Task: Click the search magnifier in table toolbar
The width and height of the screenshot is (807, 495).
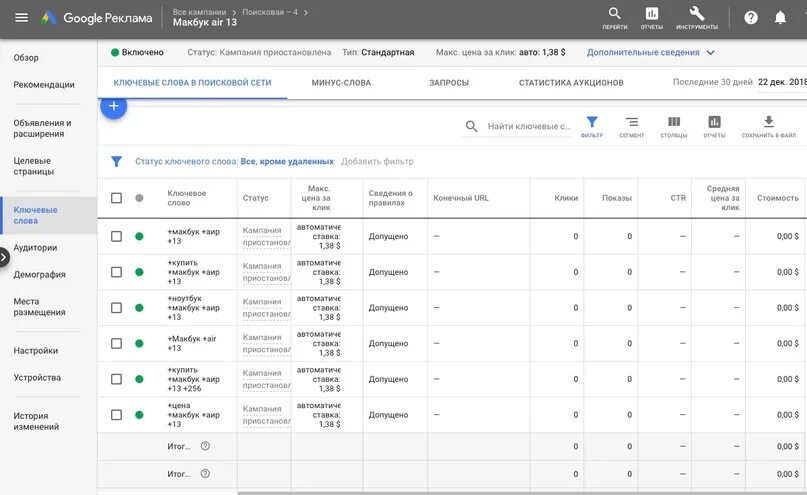Action: 471,126
